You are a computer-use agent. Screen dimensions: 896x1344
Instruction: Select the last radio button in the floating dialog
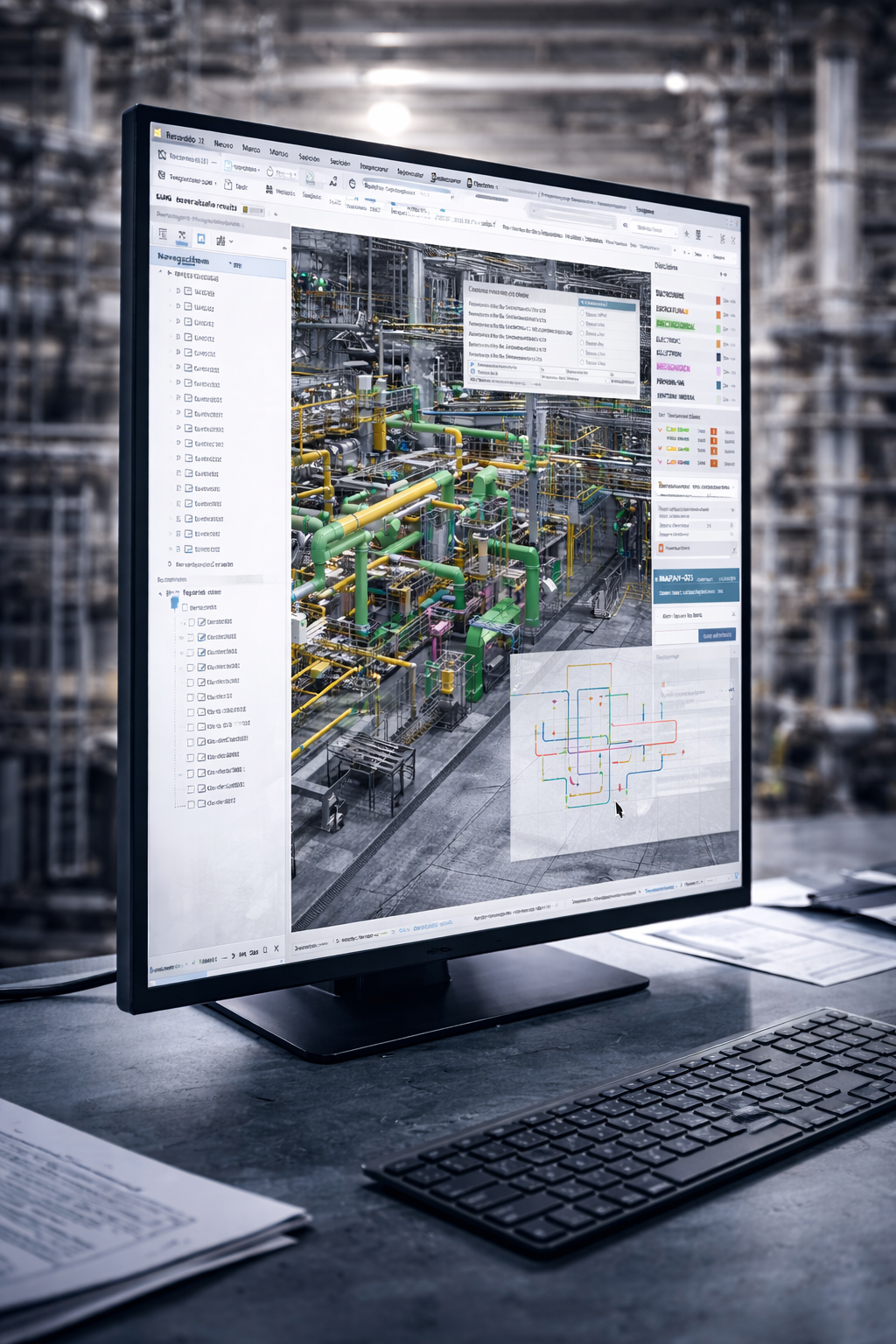coord(583,361)
